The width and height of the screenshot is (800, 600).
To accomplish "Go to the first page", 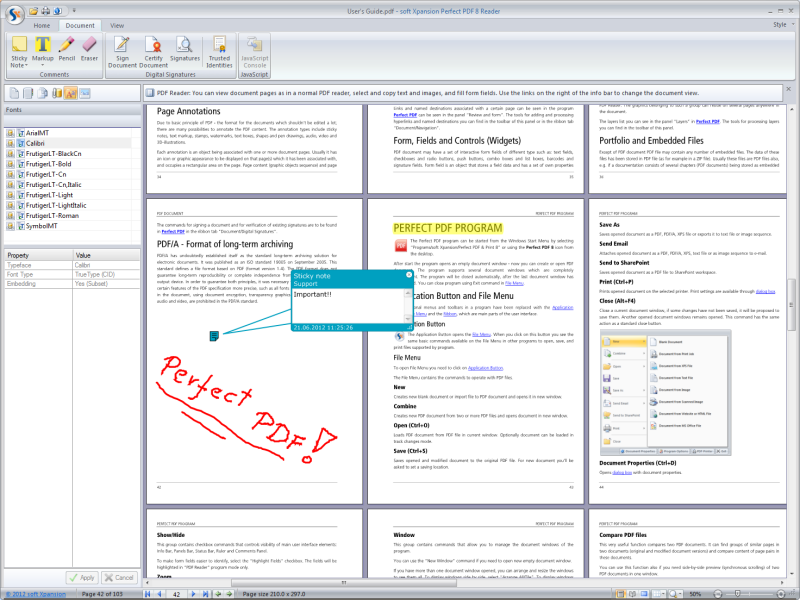I will (x=147, y=594).
